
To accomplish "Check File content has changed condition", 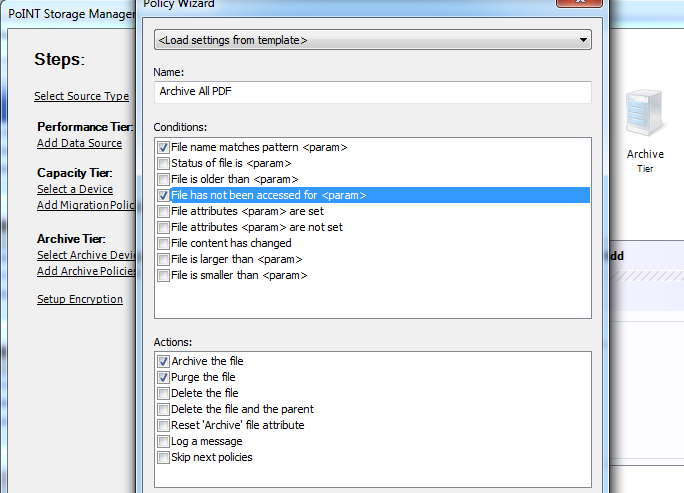I will (163, 243).
